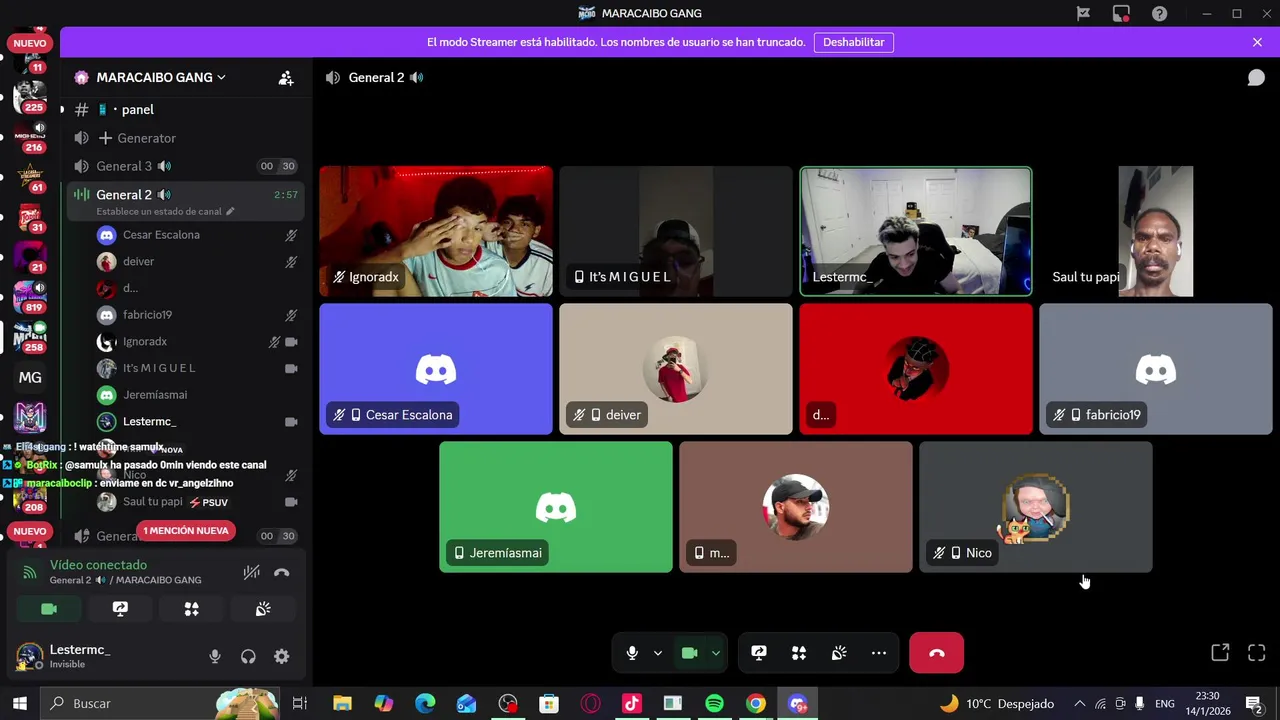Click the connection signal icon next to Vídeo conectado
The height and width of the screenshot is (720, 1280).
[30, 572]
